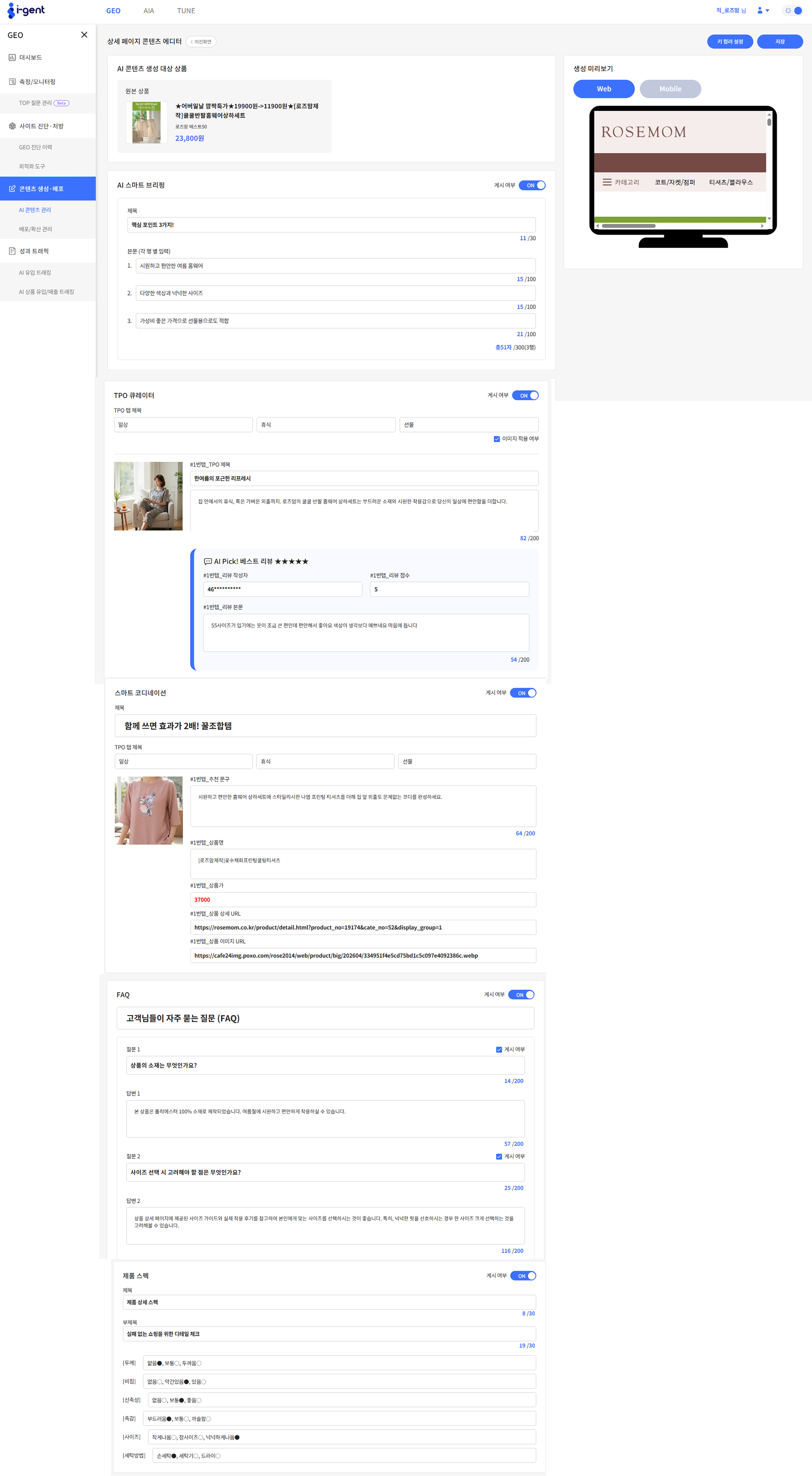Click the 시원하고 편안한 여름 홈웨어 field

click(x=336, y=266)
